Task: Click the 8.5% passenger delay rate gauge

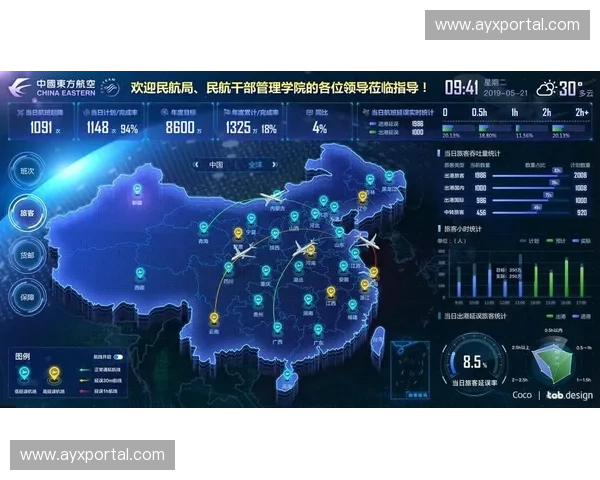Action: (474, 364)
